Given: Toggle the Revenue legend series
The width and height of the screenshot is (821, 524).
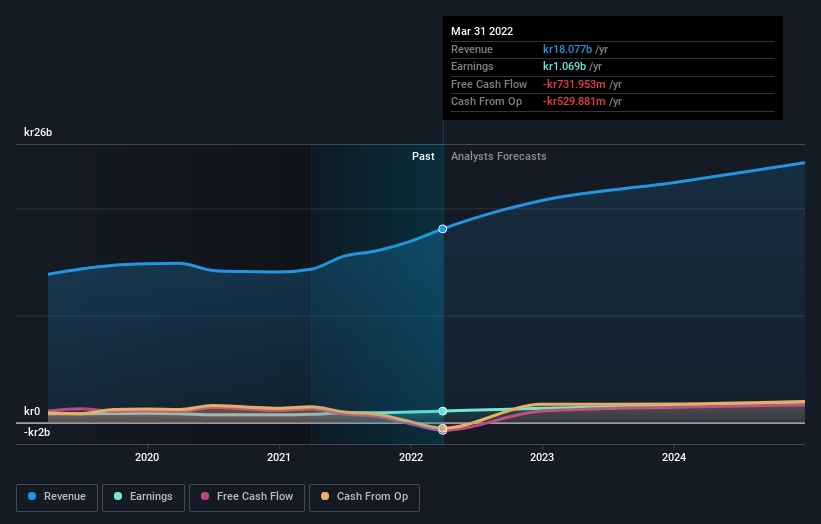Looking at the screenshot, I should (57, 497).
